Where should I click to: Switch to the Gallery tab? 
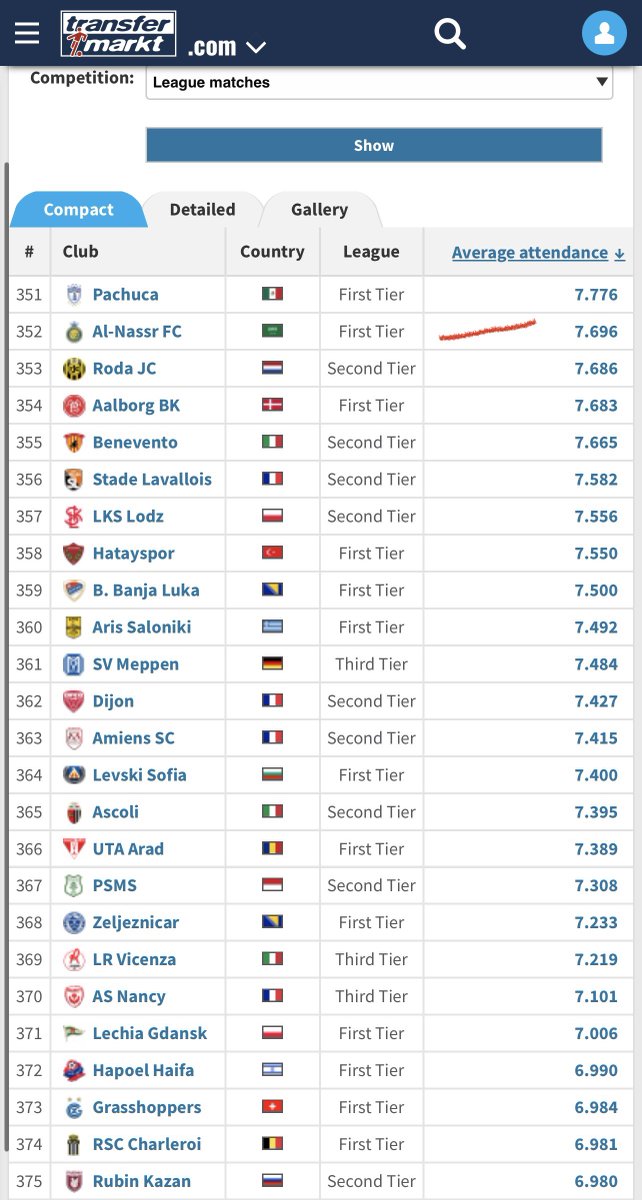(x=319, y=210)
